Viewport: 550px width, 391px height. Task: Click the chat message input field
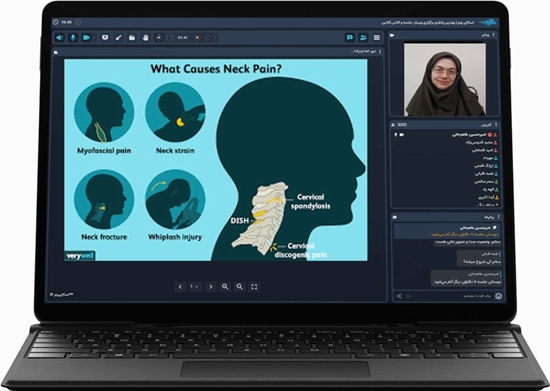[449, 297]
